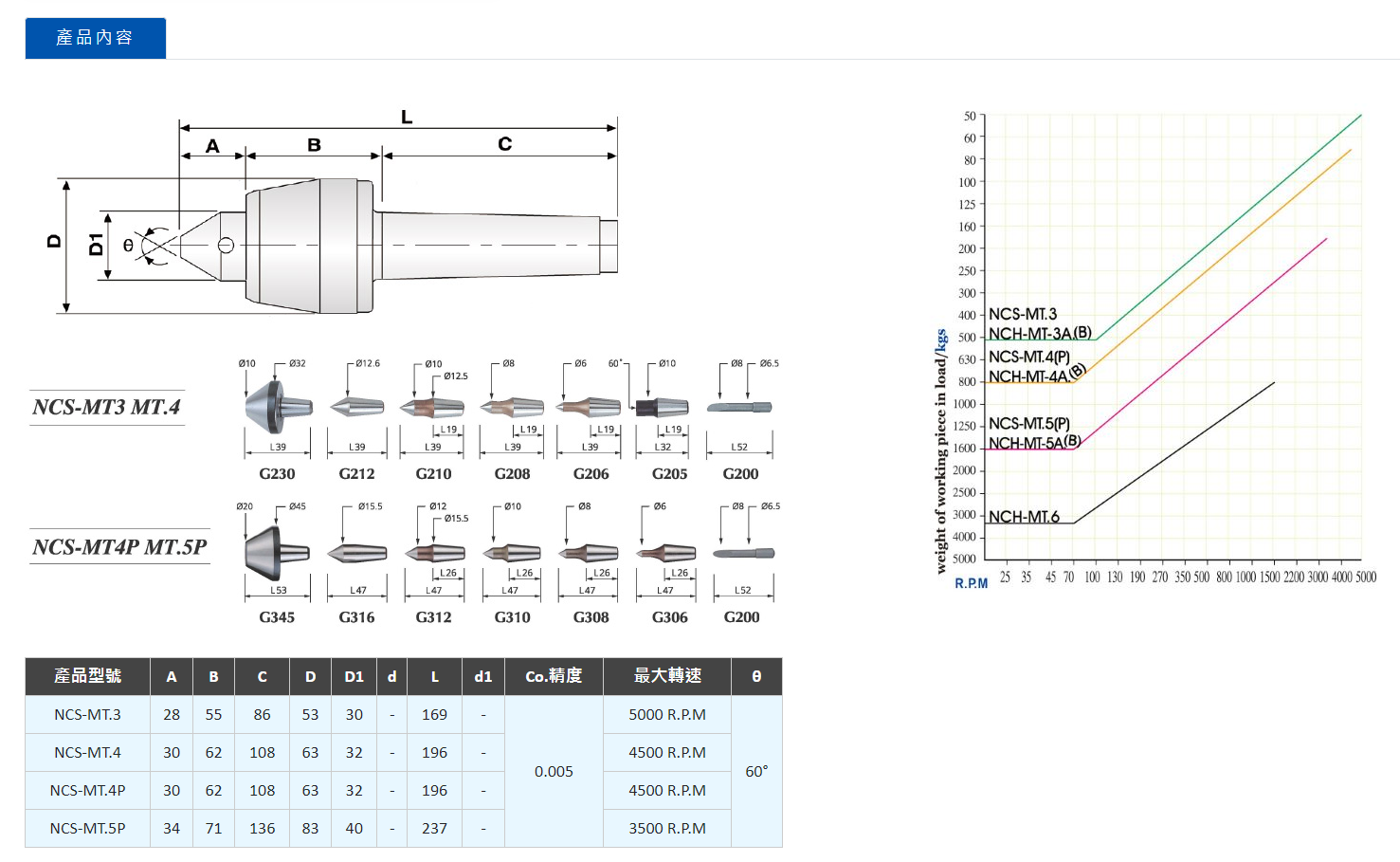Viewport: 1400px width, 862px height.
Task: Click the NCS-MT.5P model cell
Action: pyautogui.click(x=87, y=829)
